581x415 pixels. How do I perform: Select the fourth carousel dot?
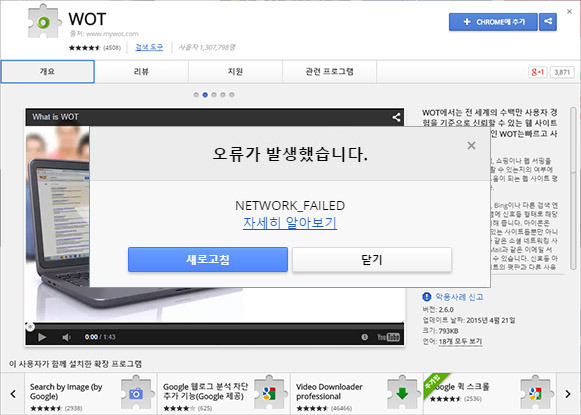[223, 95]
